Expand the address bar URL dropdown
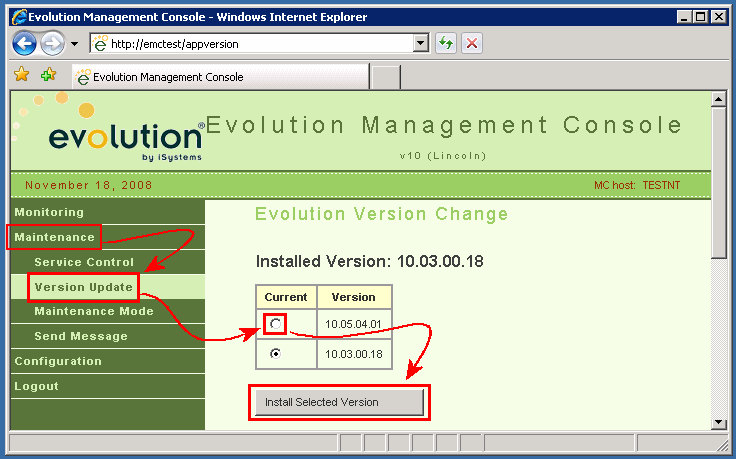Screen dimensions: 736x459 [420, 44]
